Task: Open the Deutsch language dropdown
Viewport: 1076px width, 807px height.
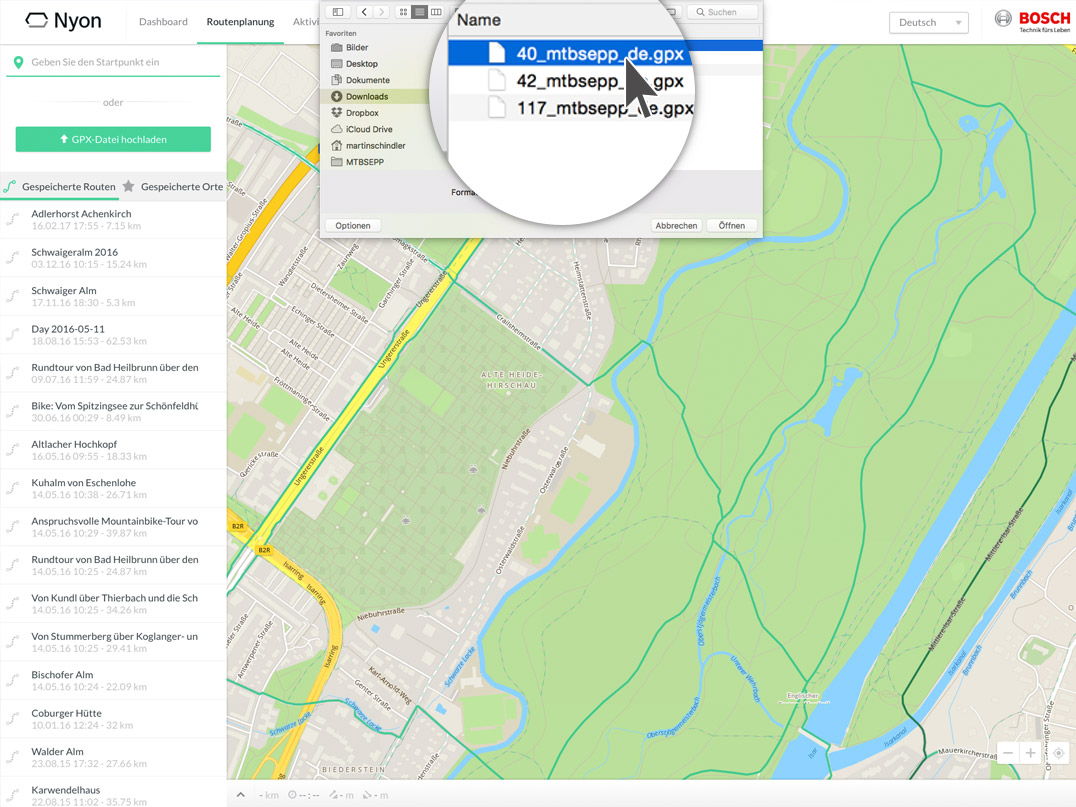Action: click(928, 22)
